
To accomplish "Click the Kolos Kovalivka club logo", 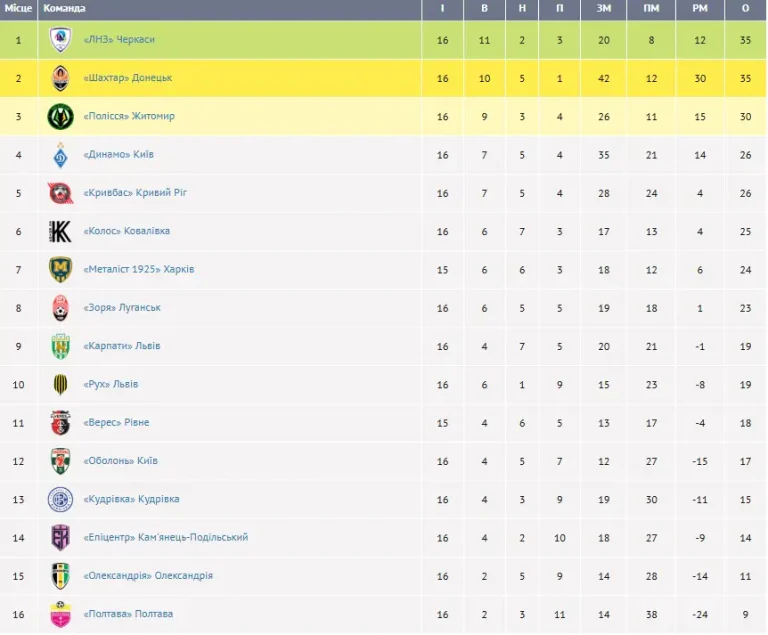I will click(61, 231).
